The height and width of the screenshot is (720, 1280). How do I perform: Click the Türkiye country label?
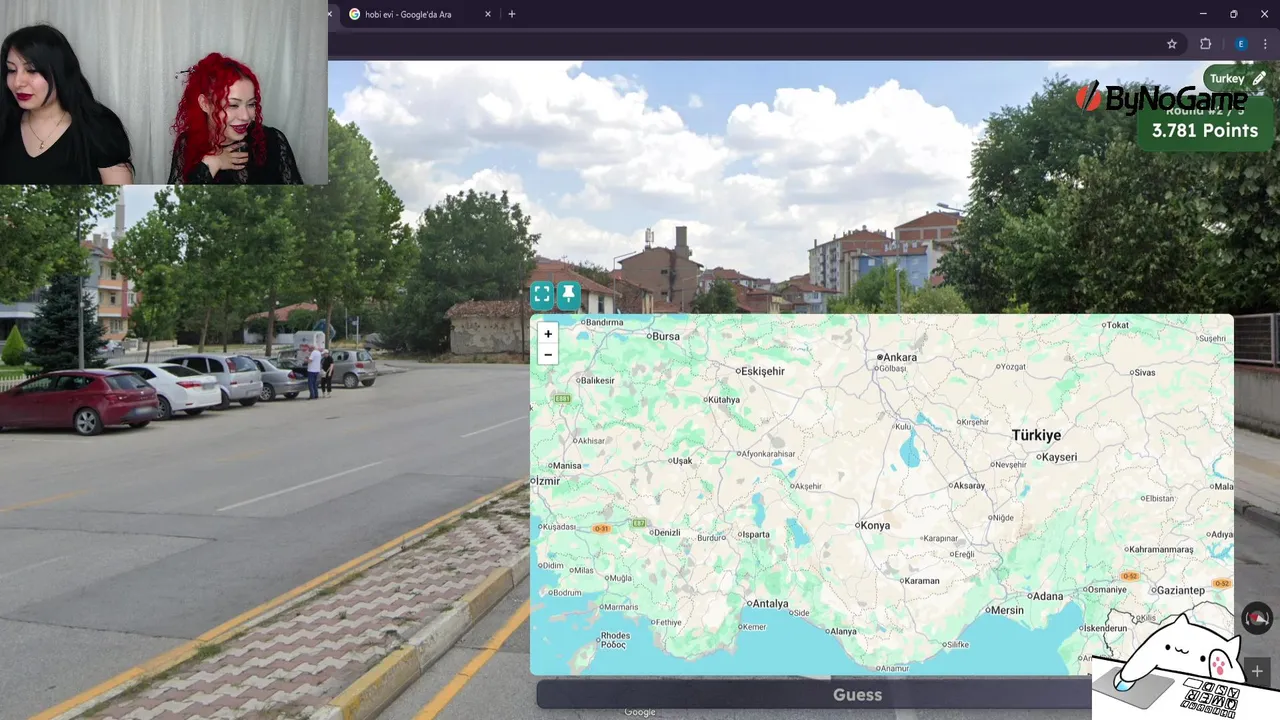pos(1036,435)
